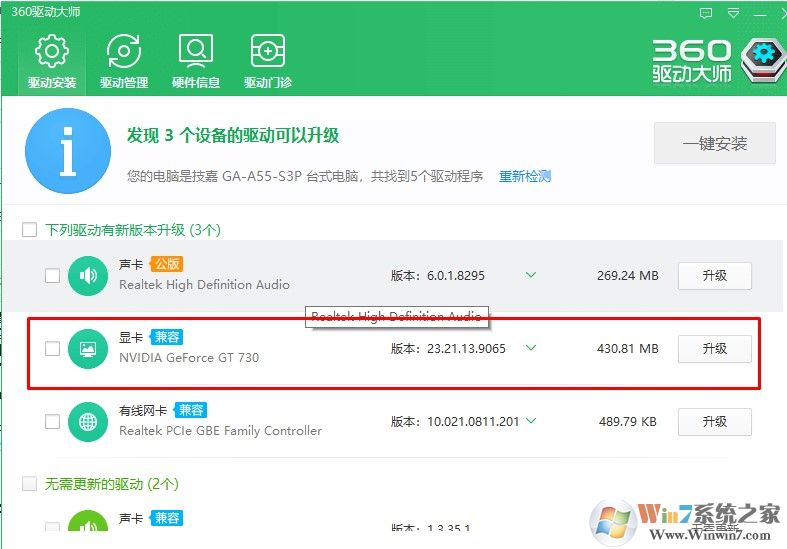787x549 pixels.
Task: Tick the checkbox for Realtek High Definition Audio
Action: [x=52, y=276]
